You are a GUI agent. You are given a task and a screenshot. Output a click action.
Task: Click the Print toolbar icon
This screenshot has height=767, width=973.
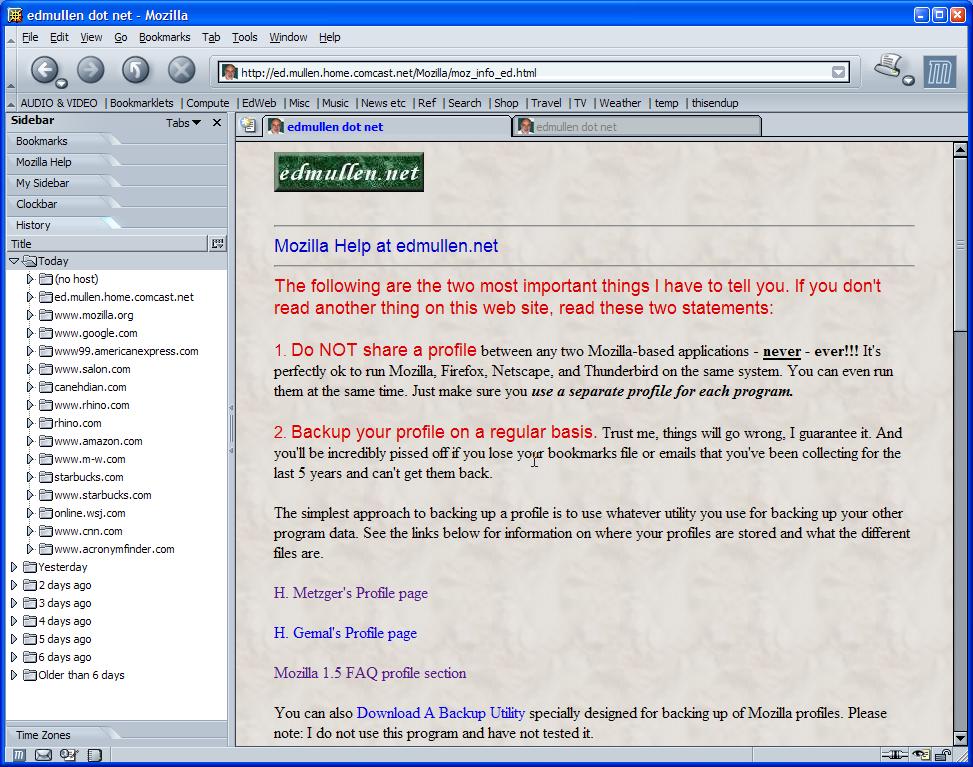[887, 68]
